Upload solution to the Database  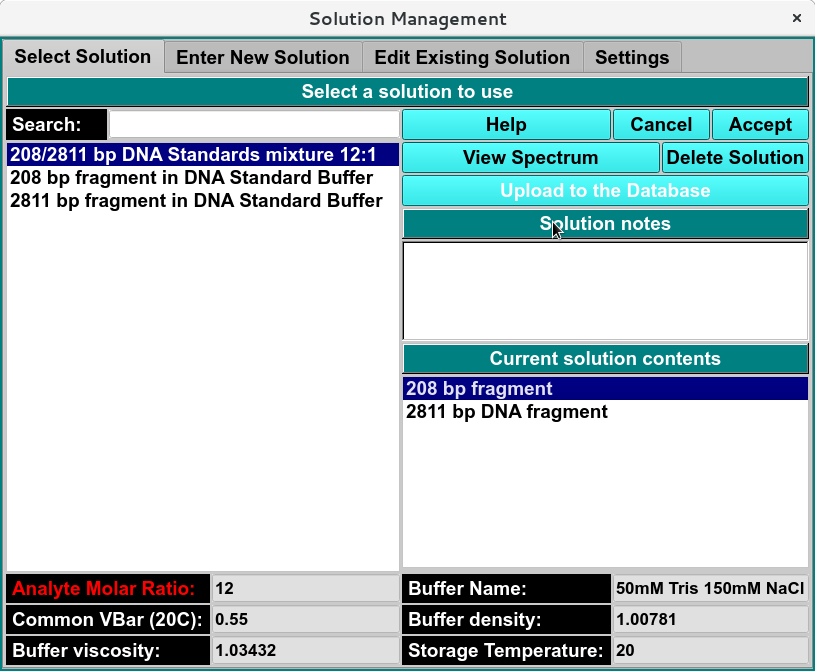tap(605, 191)
